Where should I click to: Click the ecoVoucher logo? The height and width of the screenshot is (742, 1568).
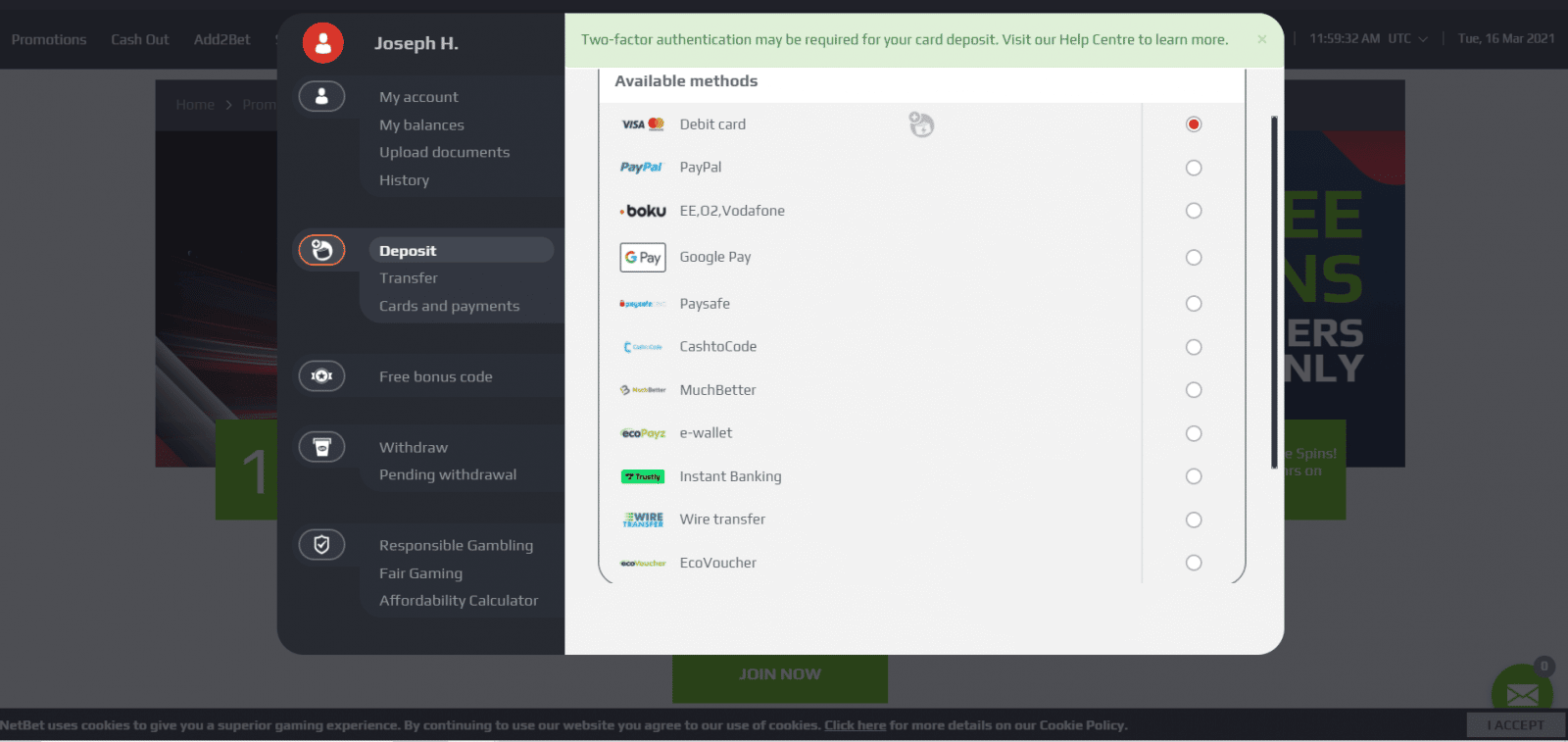(643, 563)
